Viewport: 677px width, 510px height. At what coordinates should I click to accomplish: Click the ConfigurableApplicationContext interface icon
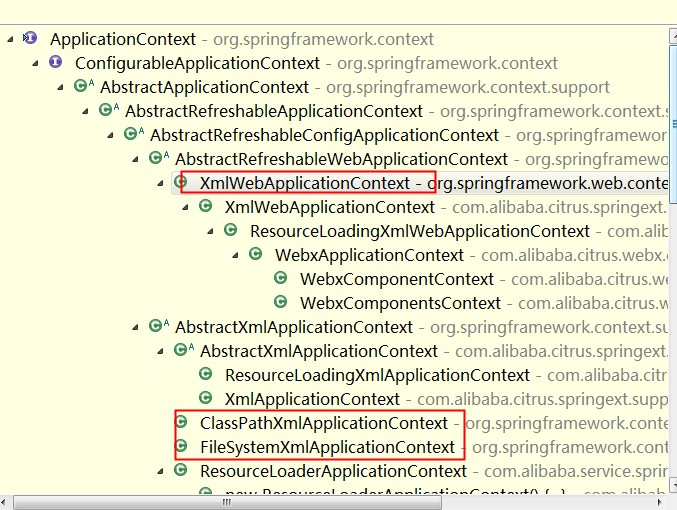(x=55, y=62)
